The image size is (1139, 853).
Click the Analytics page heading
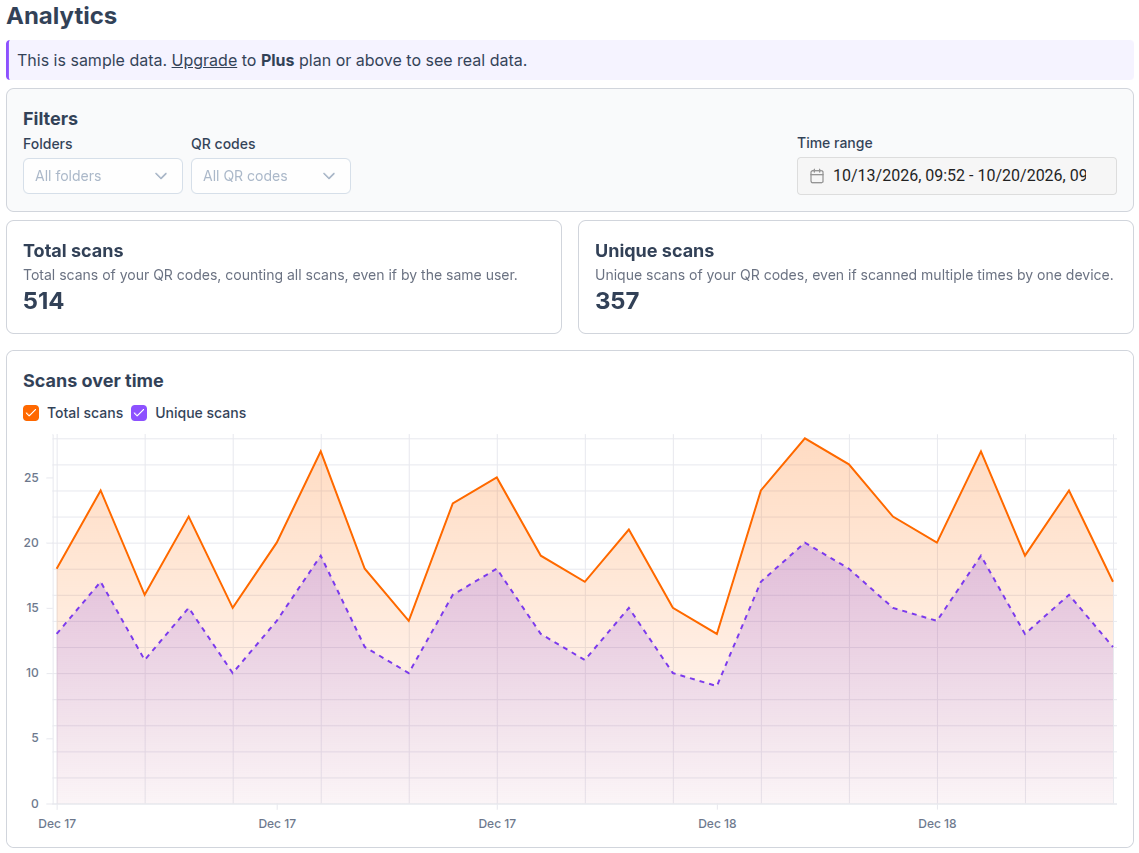[x=62, y=15]
